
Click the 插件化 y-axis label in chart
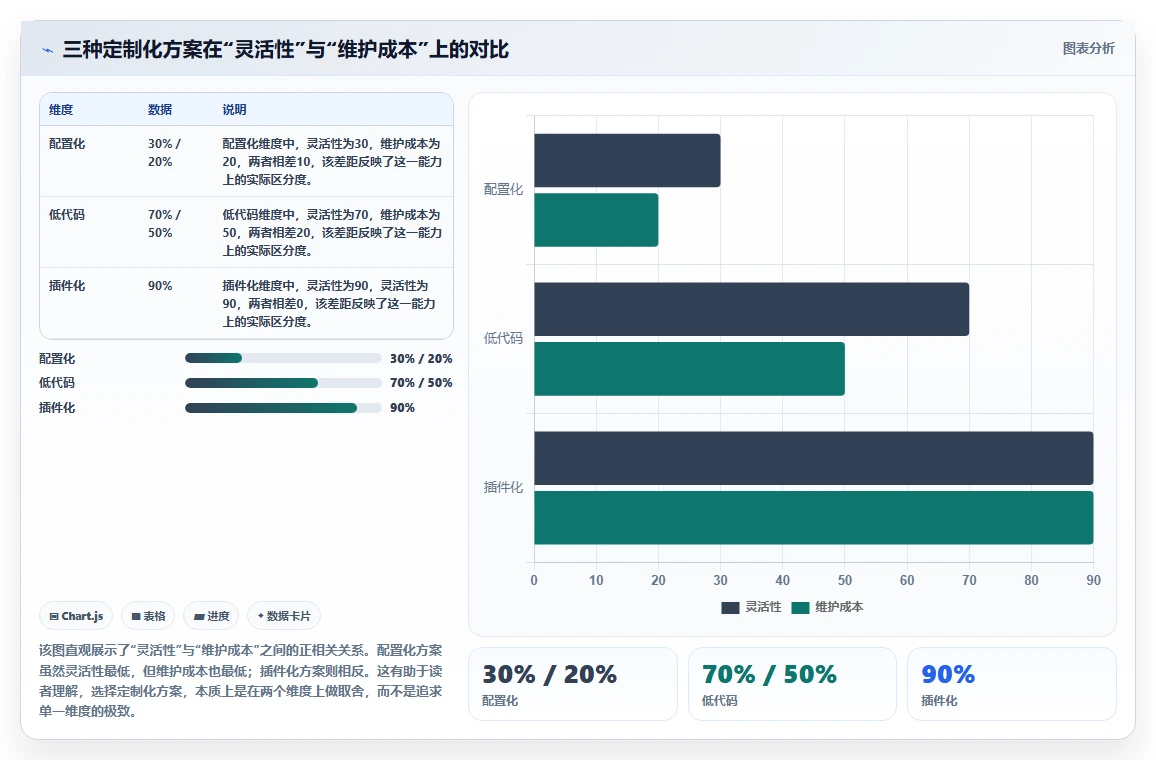coord(504,487)
